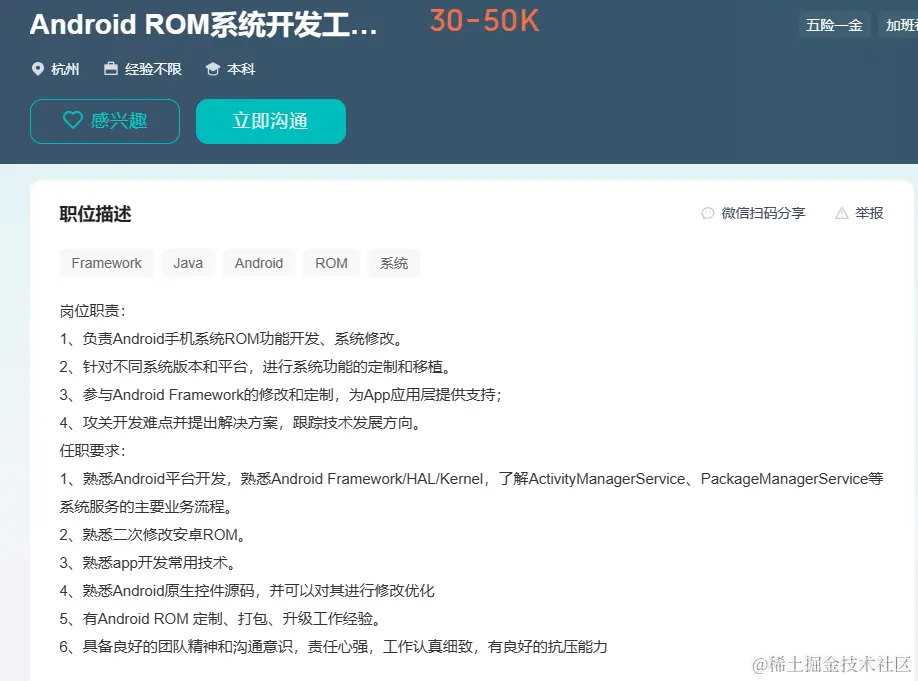Click line 负责Android手机系统ROM功能开发

pyautogui.click(x=231, y=339)
